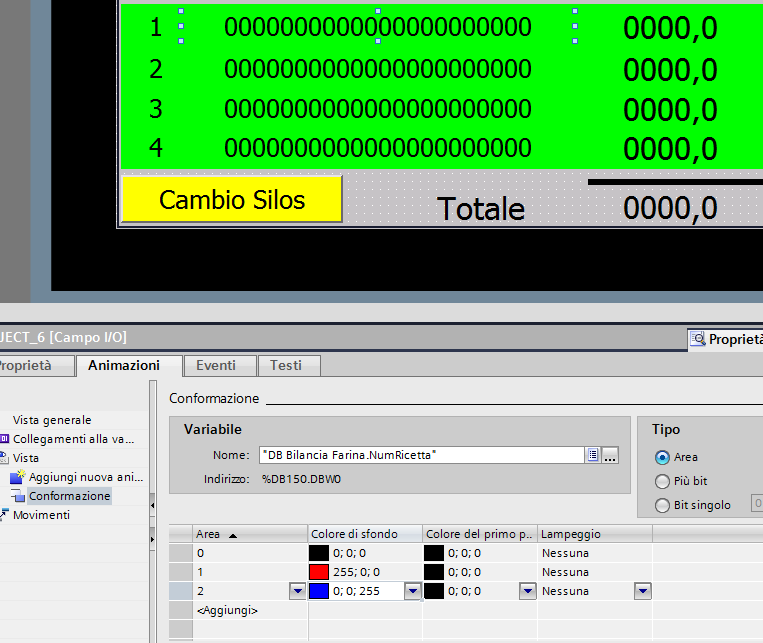Expand navigation pane with right arrow handle

[152, 539]
